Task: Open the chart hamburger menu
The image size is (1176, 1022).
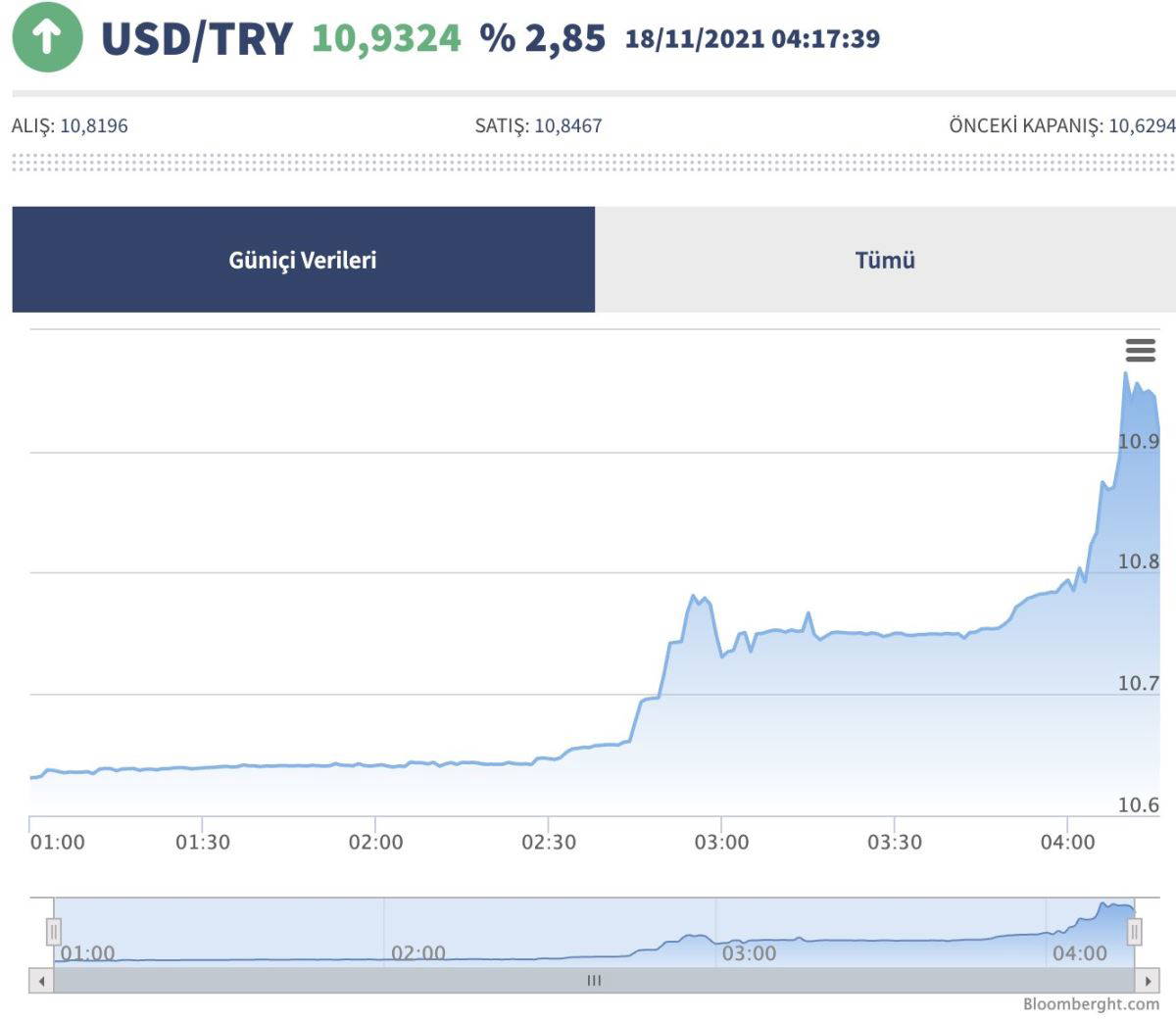Action: click(1140, 350)
